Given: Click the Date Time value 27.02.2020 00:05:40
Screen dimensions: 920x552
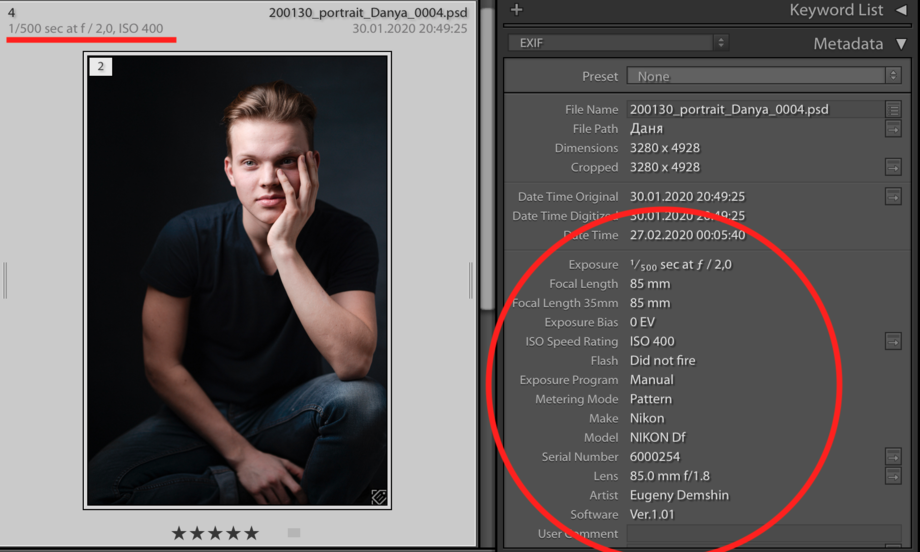Looking at the screenshot, I should pos(687,235).
